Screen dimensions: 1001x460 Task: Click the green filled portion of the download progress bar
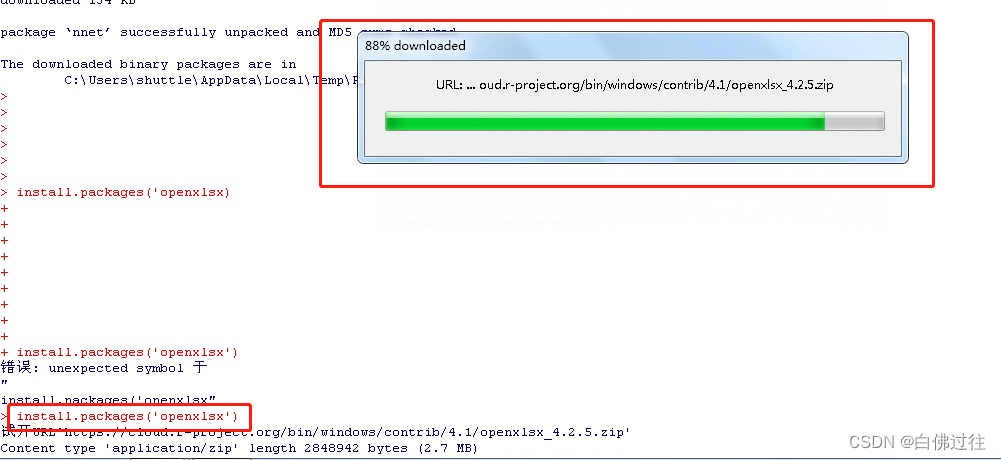click(x=605, y=121)
